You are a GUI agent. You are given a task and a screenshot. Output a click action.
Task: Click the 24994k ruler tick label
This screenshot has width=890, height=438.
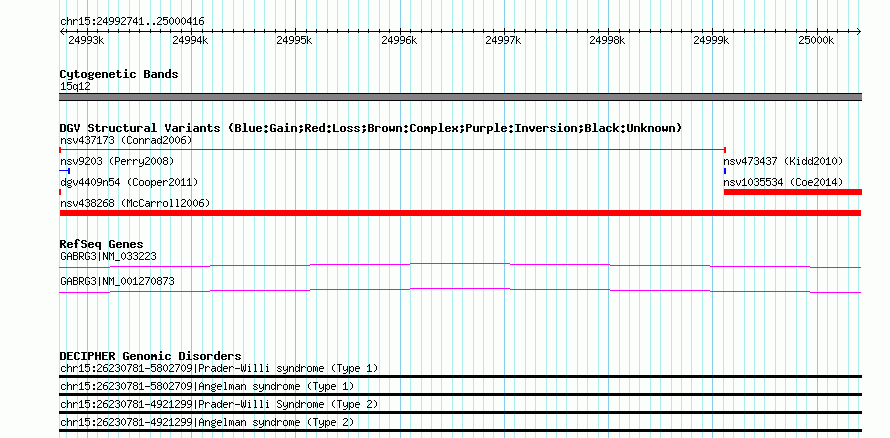[x=191, y=40]
